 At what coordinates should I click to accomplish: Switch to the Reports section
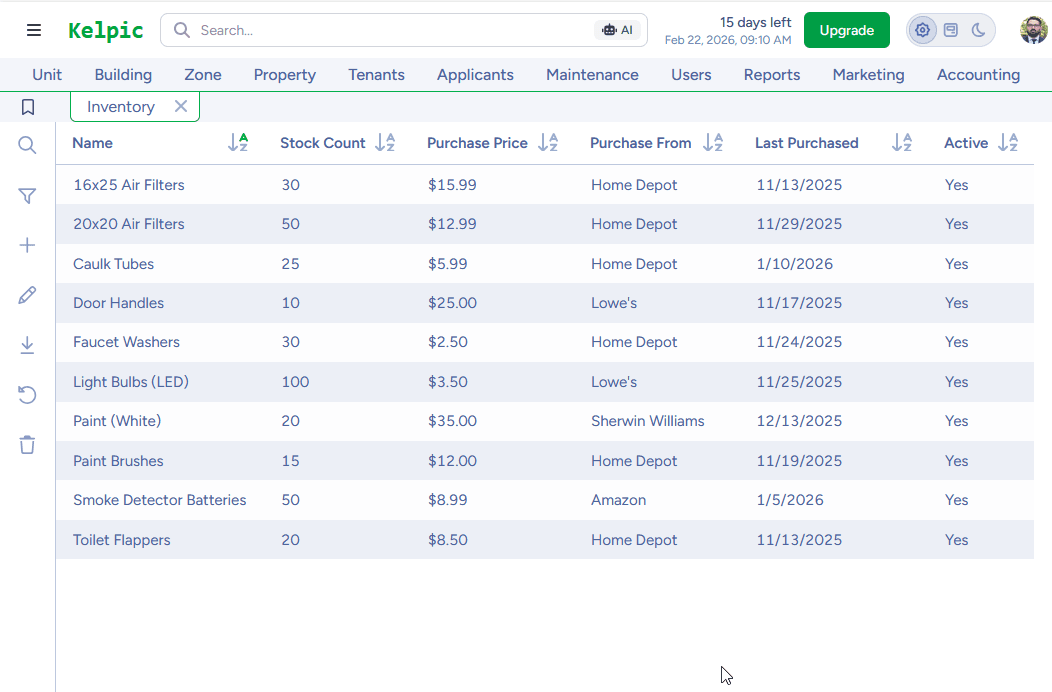pyautogui.click(x=771, y=74)
